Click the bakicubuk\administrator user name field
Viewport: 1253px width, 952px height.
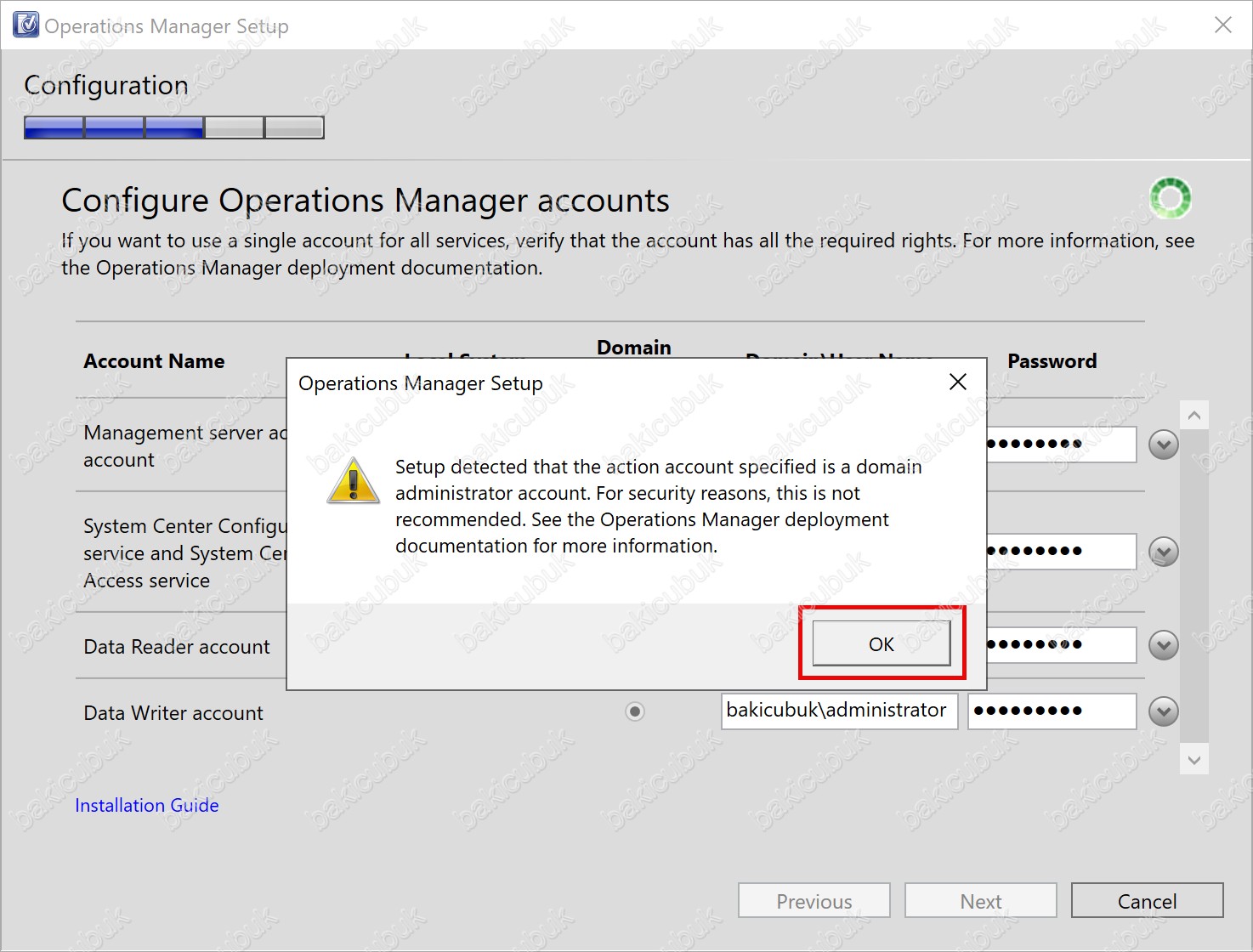839,711
